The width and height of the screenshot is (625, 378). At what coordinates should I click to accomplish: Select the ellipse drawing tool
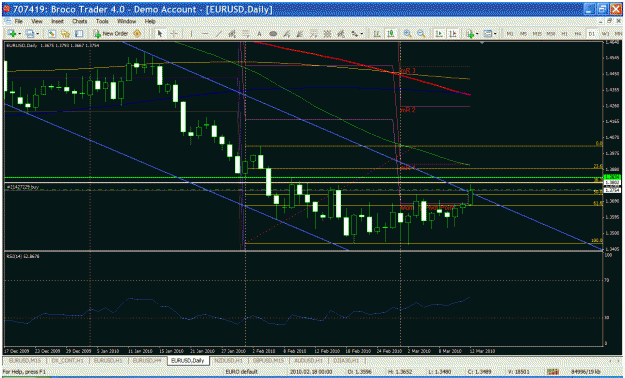click(x=273, y=34)
